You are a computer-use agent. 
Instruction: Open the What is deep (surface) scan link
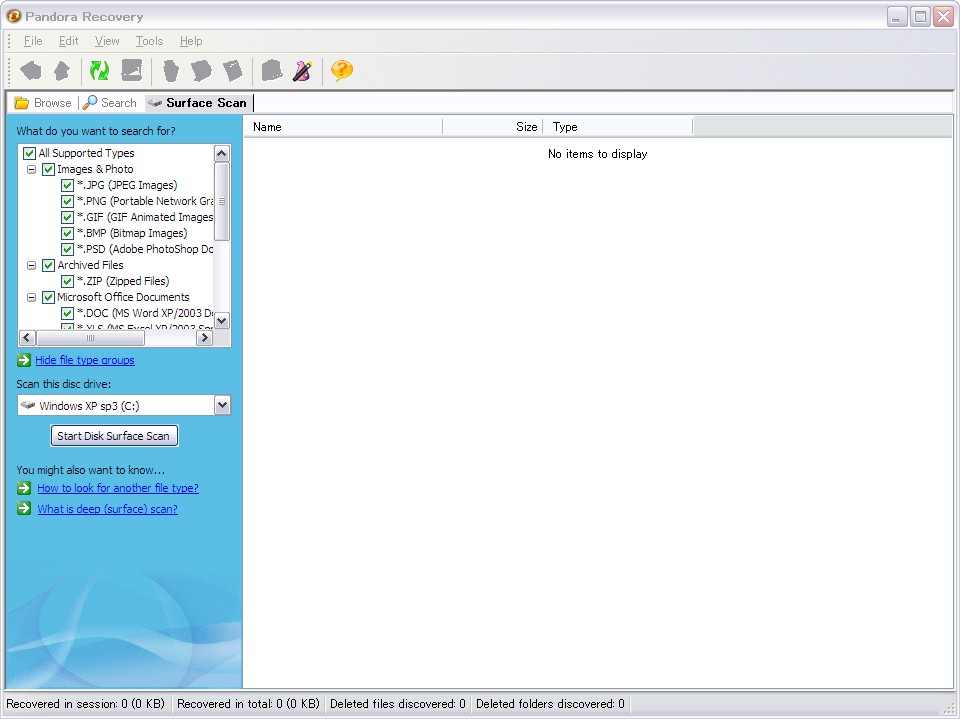[108, 509]
